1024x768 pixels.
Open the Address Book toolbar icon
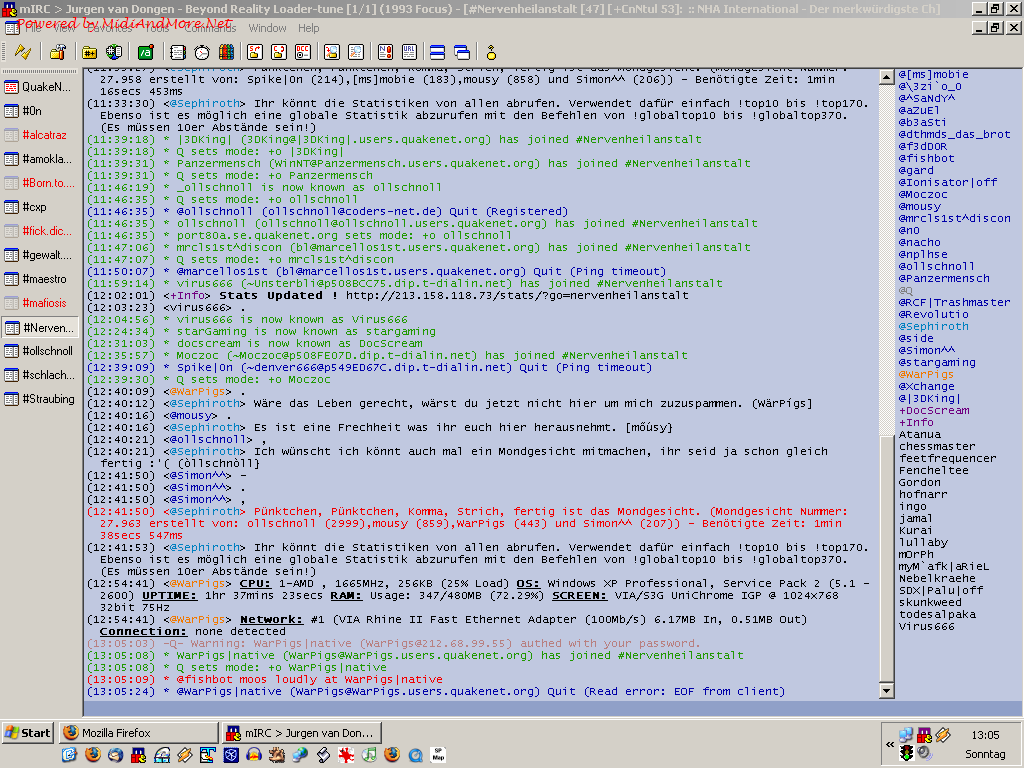click(x=177, y=52)
